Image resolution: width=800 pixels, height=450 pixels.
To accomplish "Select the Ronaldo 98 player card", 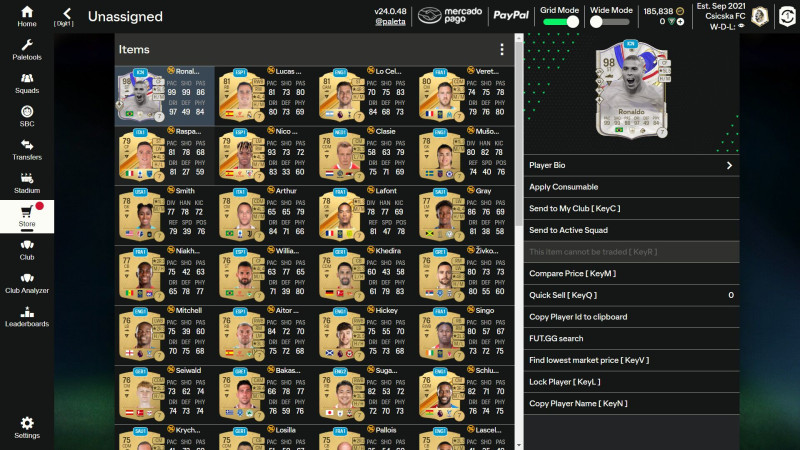I will point(165,95).
